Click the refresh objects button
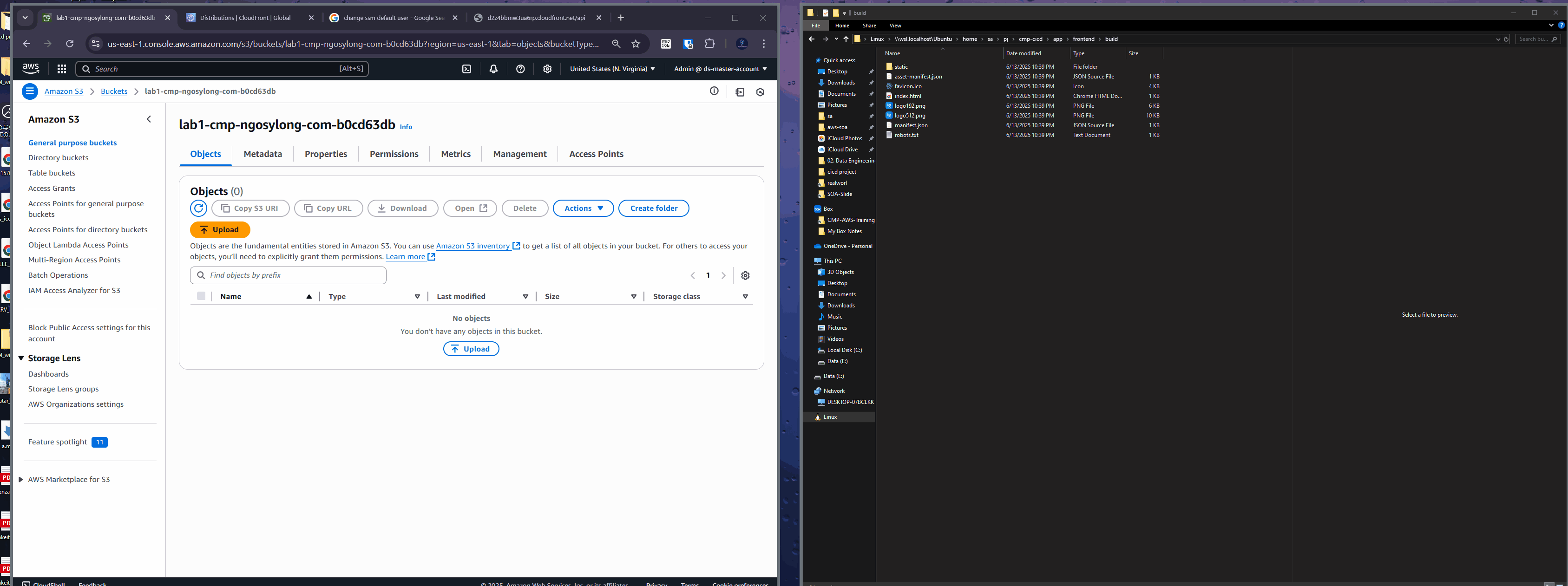 pyautogui.click(x=198, y=208)
